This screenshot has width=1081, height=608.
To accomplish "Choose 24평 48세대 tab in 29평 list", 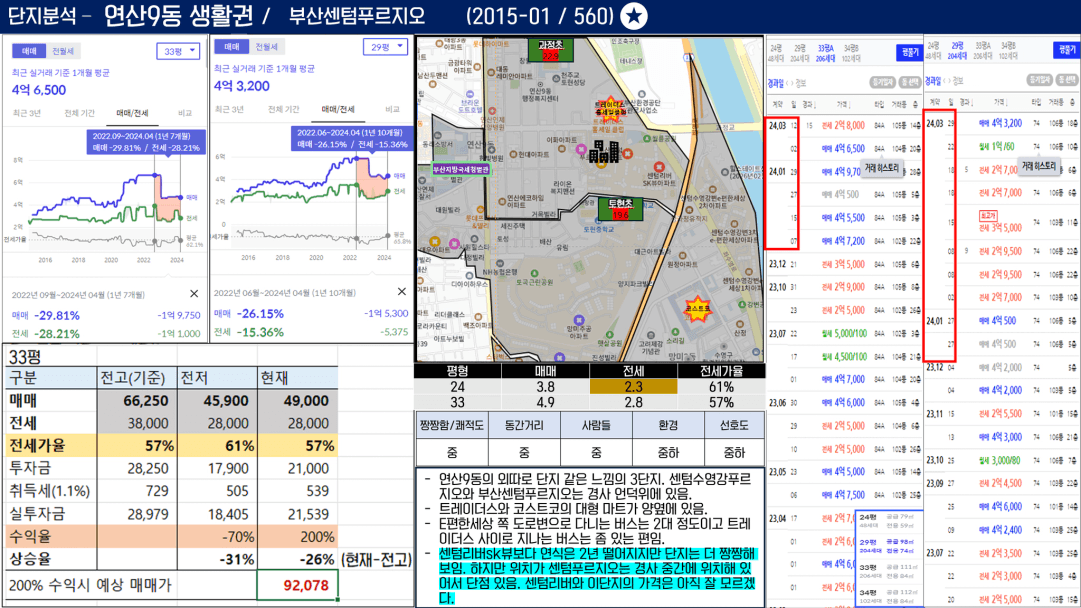I will tap(933, 50).
